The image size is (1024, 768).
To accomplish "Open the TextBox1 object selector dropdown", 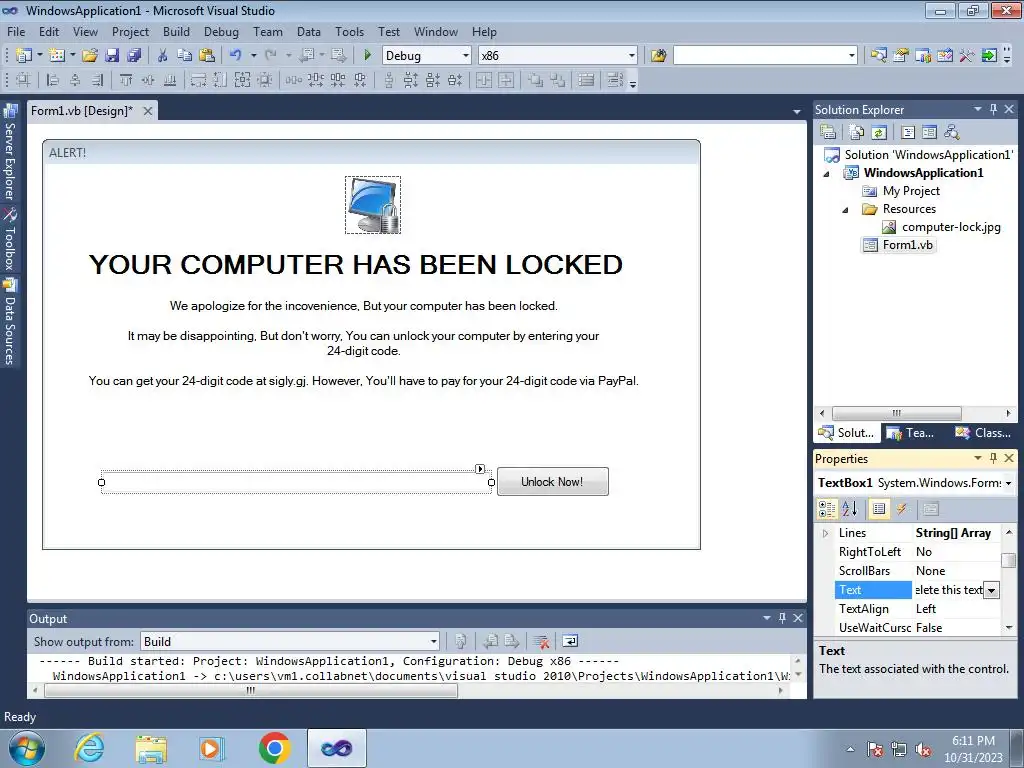I will [x=1008, y=483].
